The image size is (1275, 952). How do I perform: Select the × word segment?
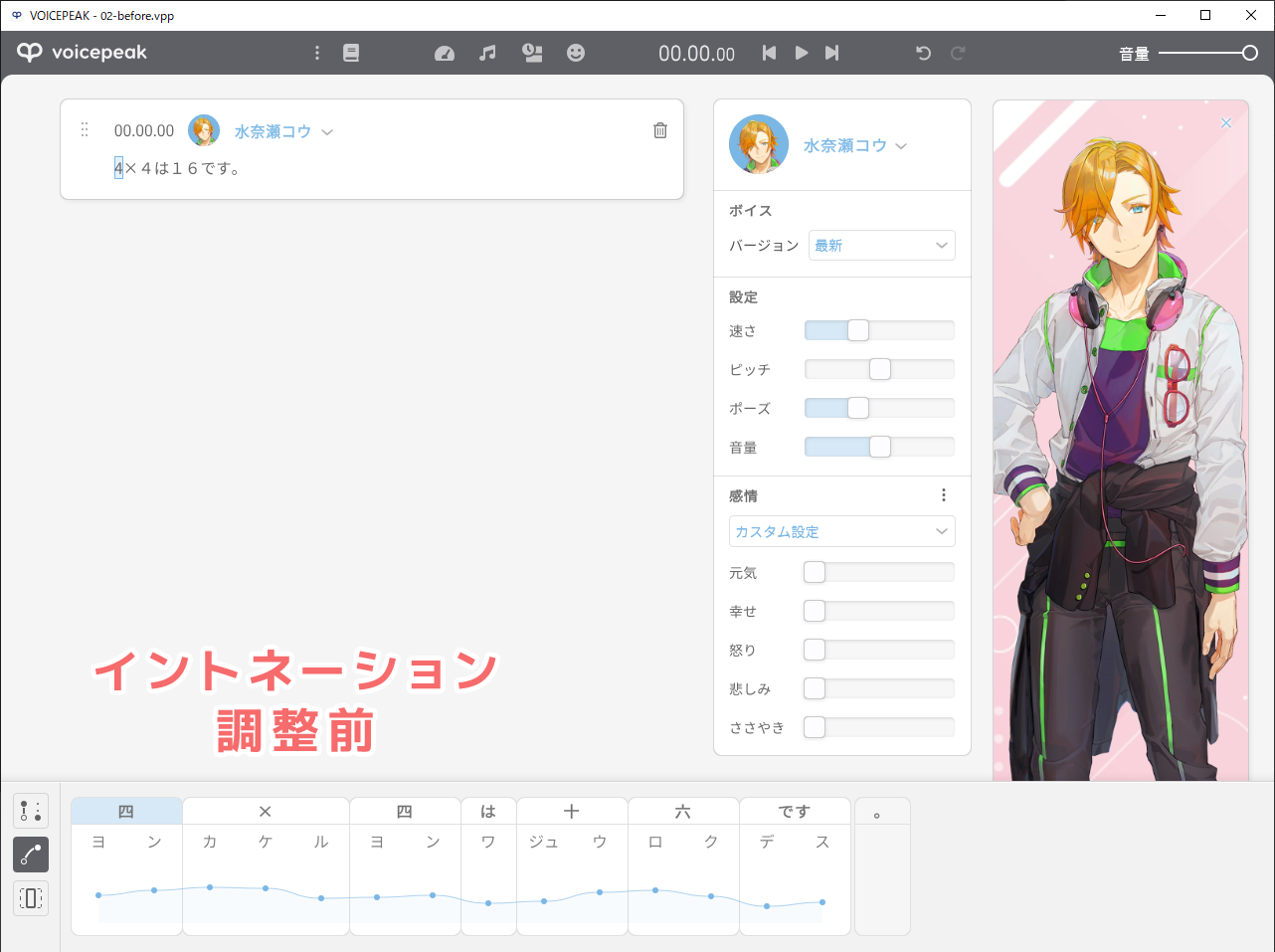[x=266, y=811]
